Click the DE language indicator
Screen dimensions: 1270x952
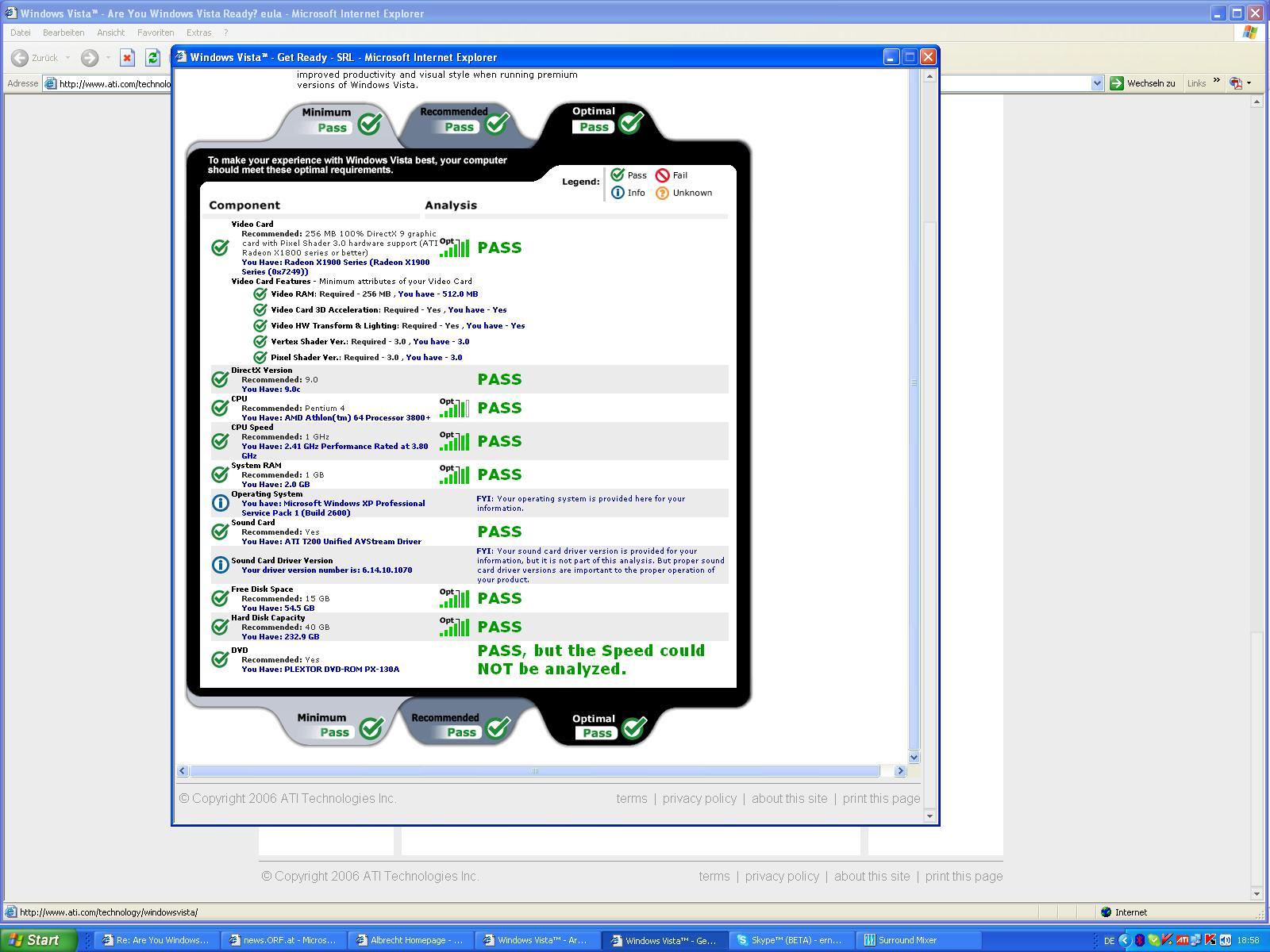pyautogui.click(x=1109, y=940)
